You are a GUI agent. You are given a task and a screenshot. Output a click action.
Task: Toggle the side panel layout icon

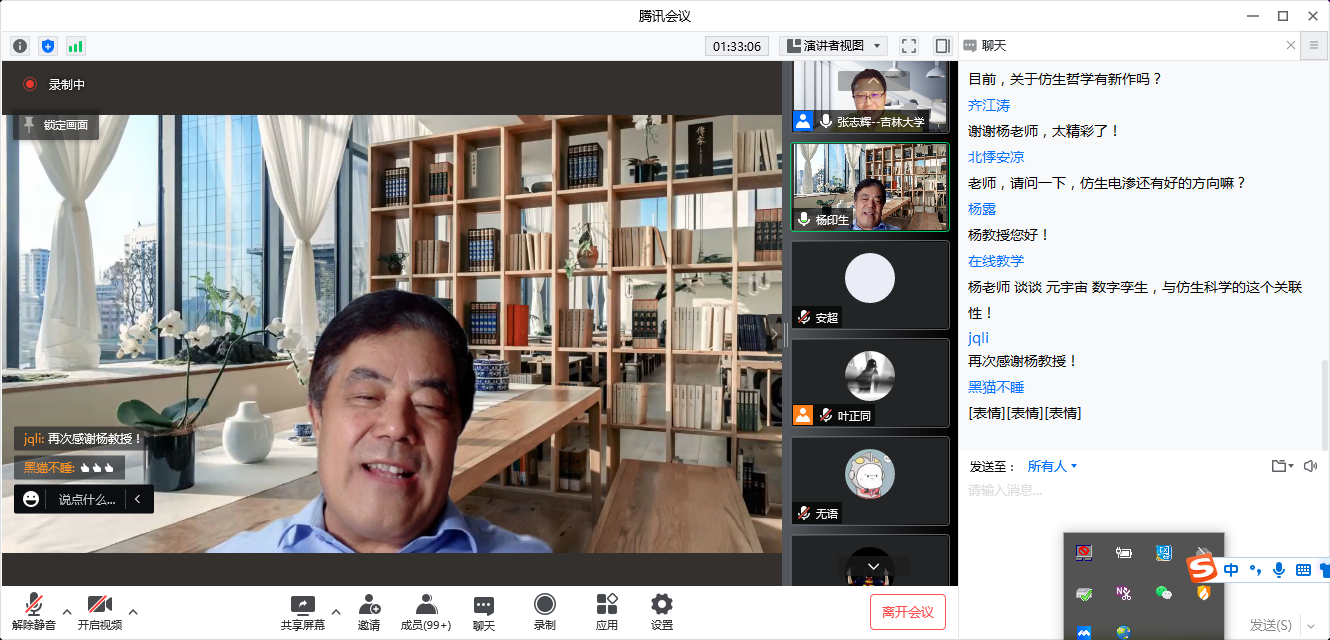click(x=942, y=46)
